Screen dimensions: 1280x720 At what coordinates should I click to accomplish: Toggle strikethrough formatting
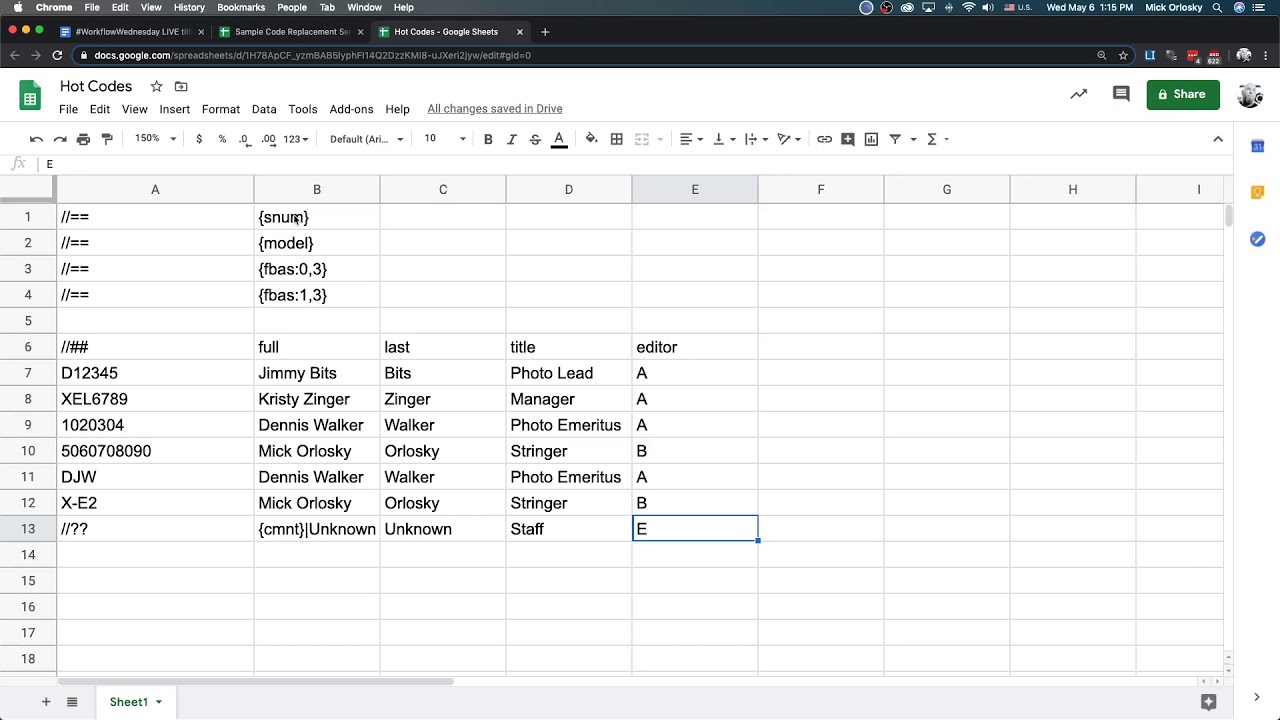point(535,139)
